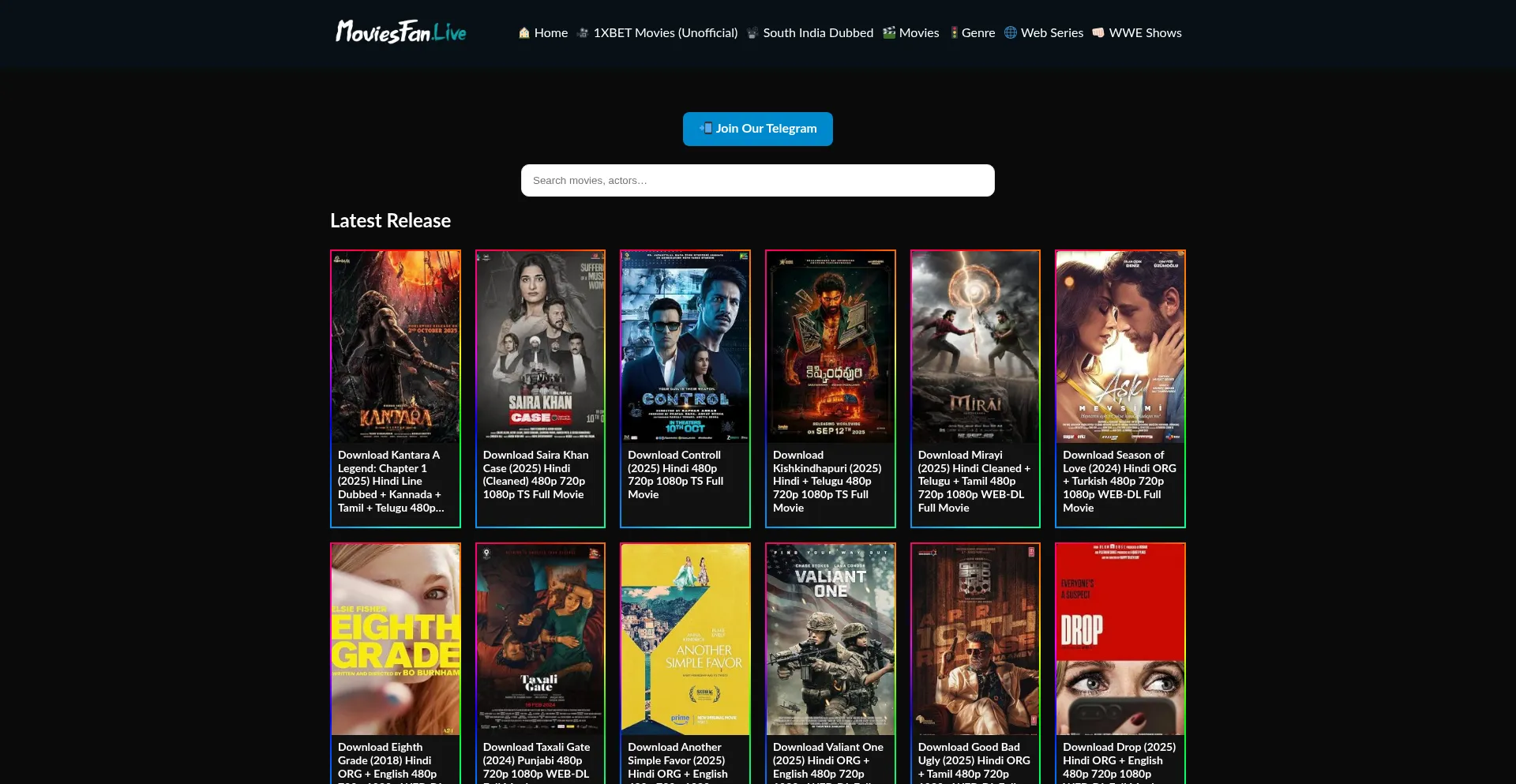1516x784 pixels.
Task: Click the icon next to 1XBET Movies
Action: click(583, 33)
